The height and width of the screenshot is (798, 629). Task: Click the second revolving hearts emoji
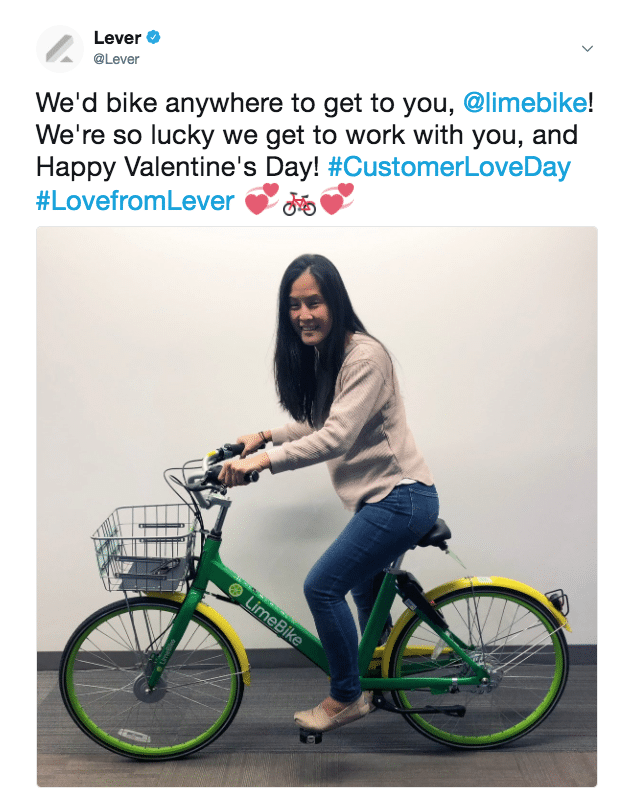(336, 200)
